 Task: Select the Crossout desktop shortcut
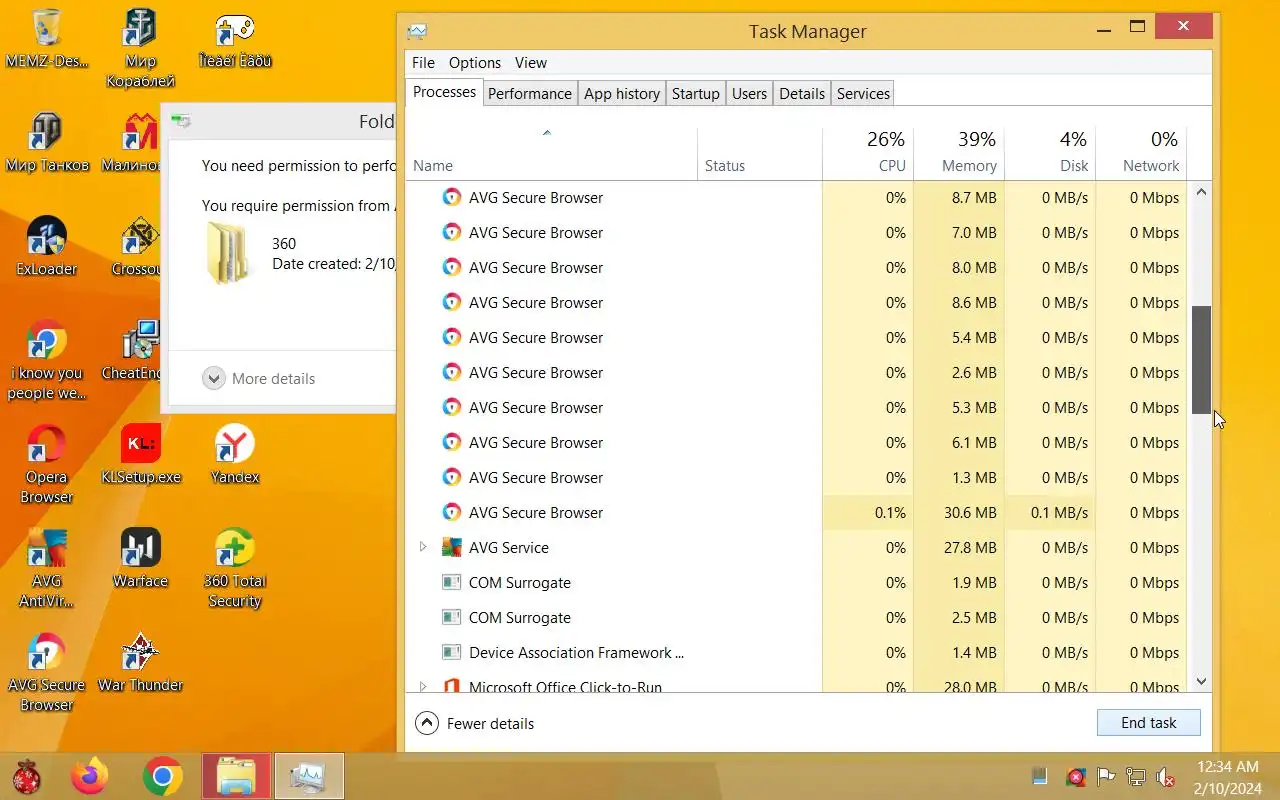point(137,247)
